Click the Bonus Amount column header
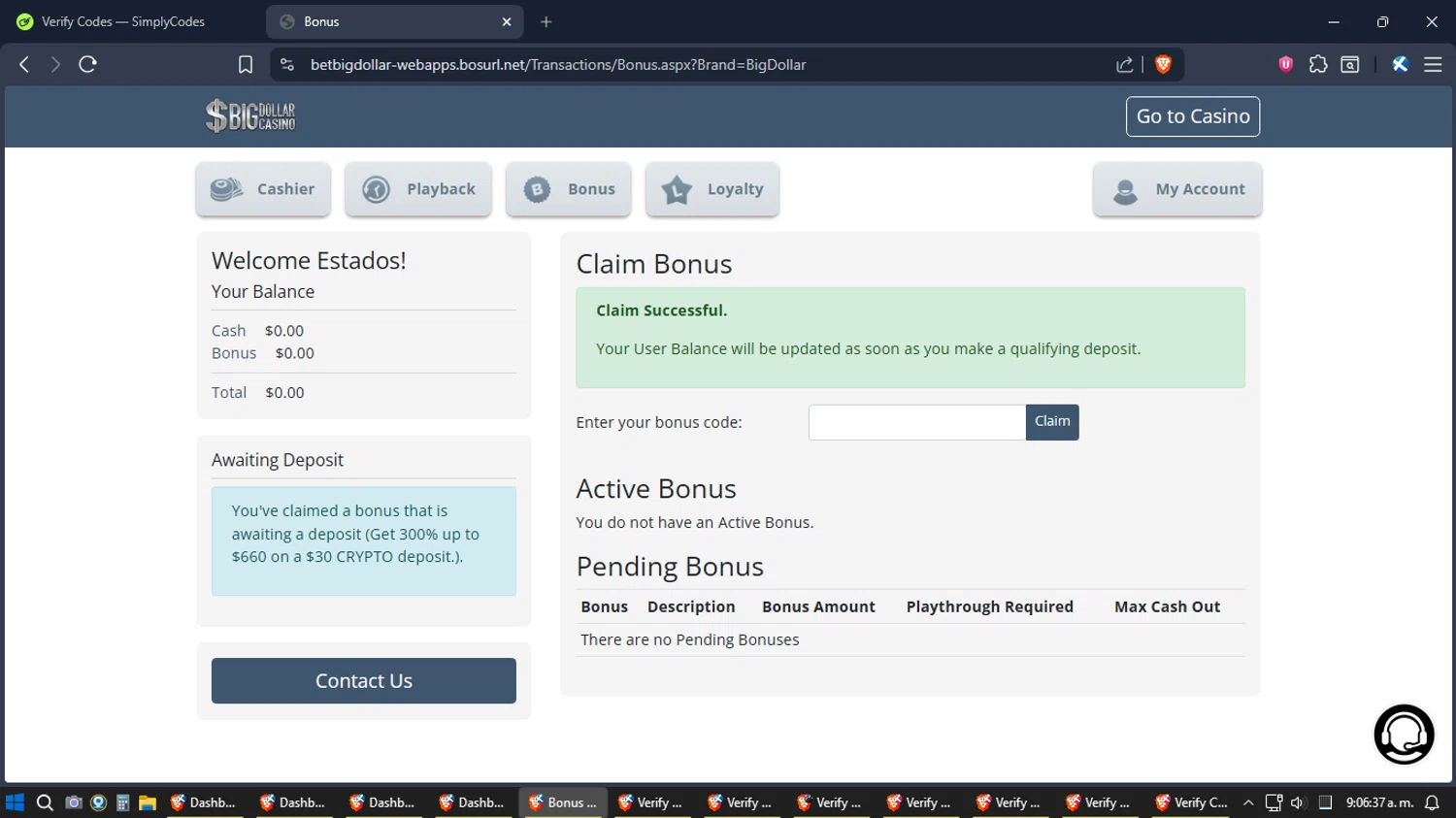The image size is (1456, 818). point(818,606)
